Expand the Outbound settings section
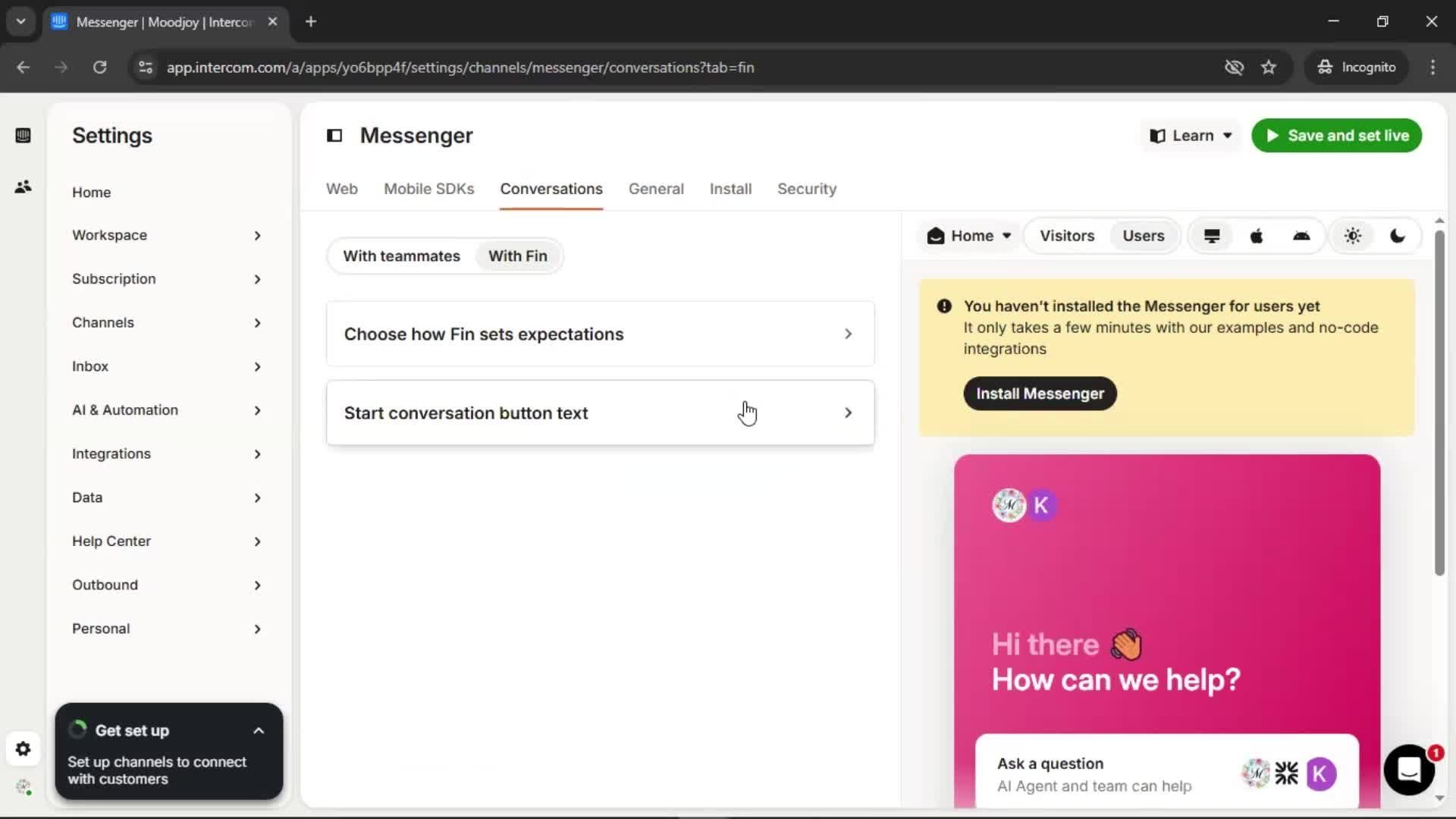 pos(168,585)
